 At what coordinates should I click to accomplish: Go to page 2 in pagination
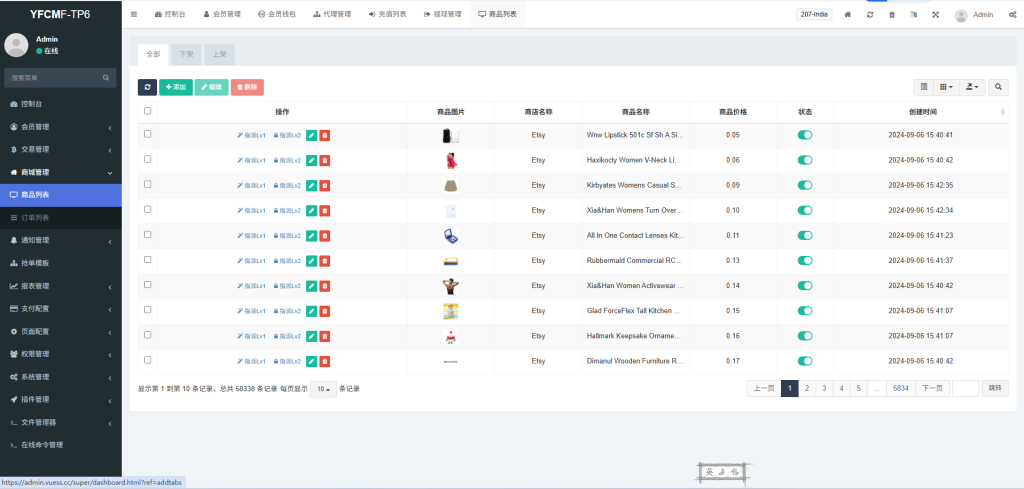pos(806,388)
